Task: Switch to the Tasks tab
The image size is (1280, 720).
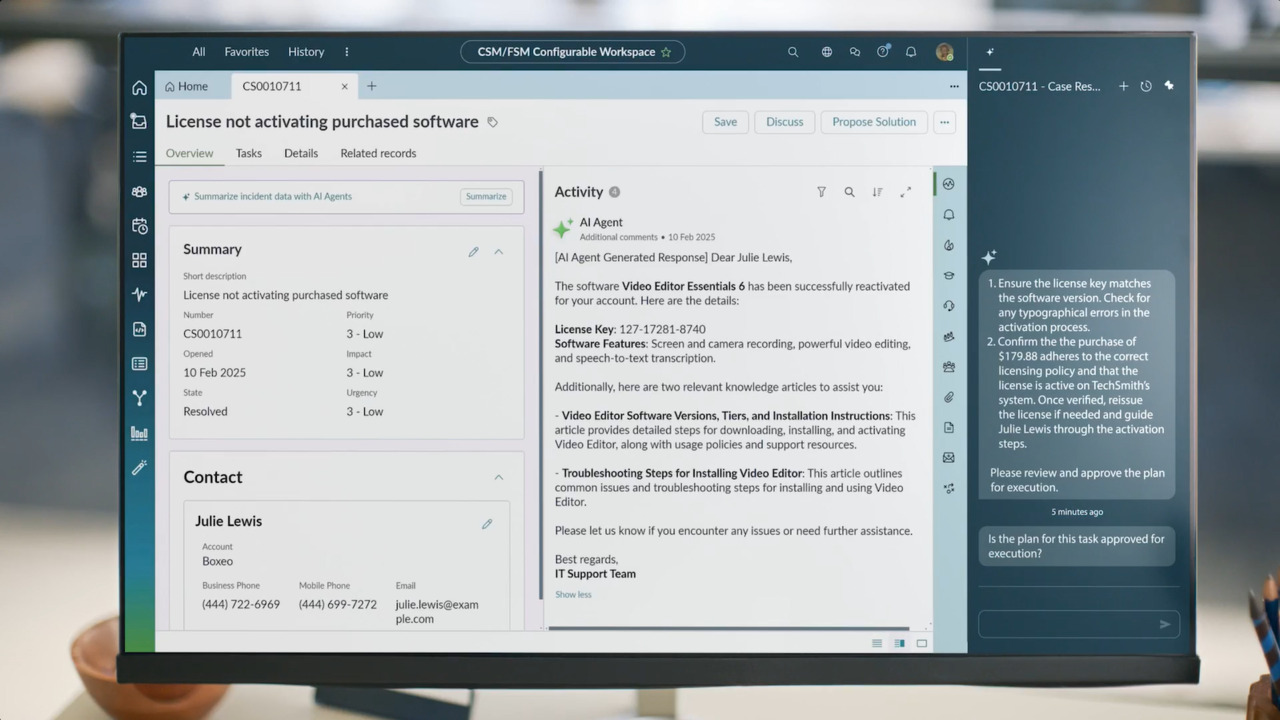Action: click(249, 153)
